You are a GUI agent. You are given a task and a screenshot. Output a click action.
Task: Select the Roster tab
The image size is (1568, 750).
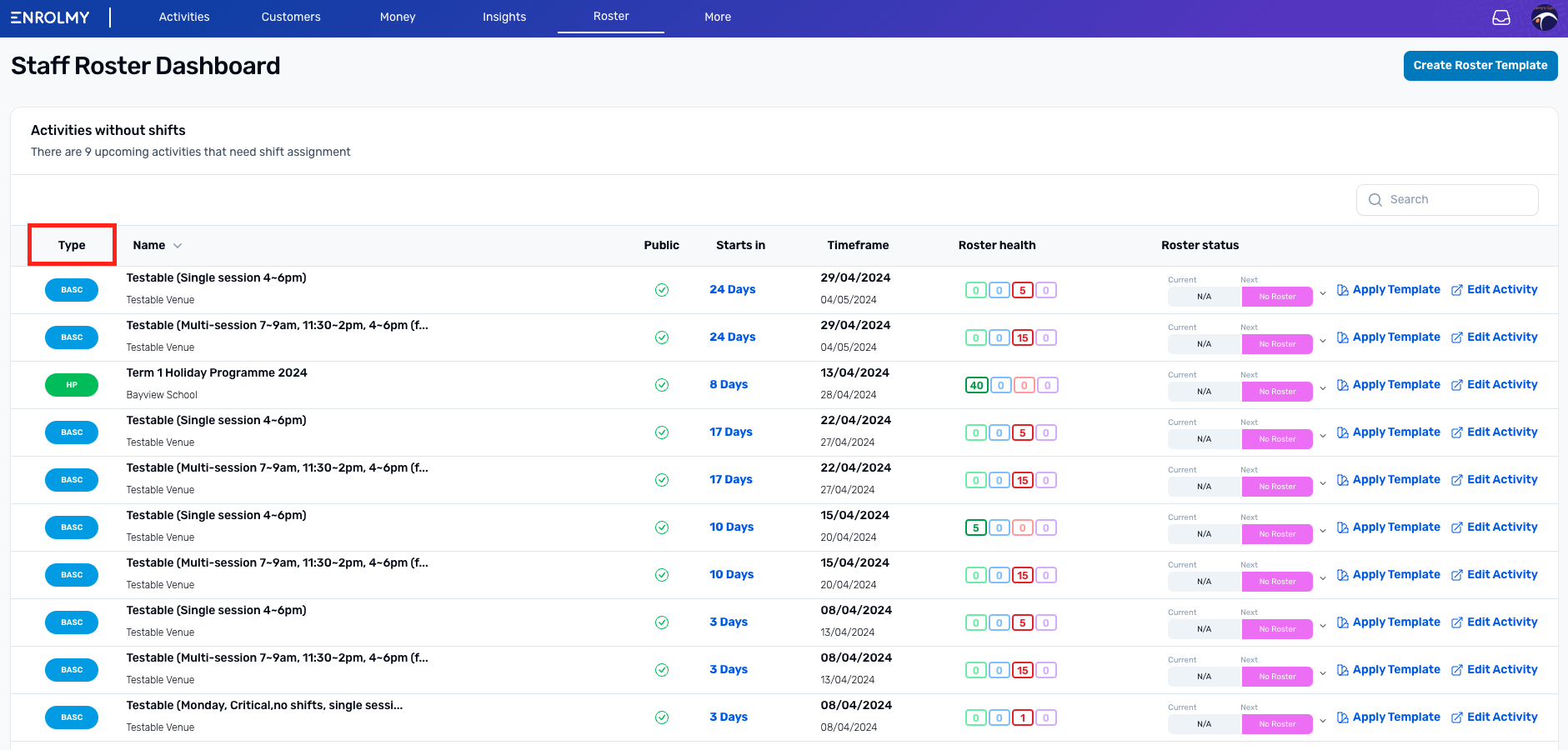click(611, 17)
